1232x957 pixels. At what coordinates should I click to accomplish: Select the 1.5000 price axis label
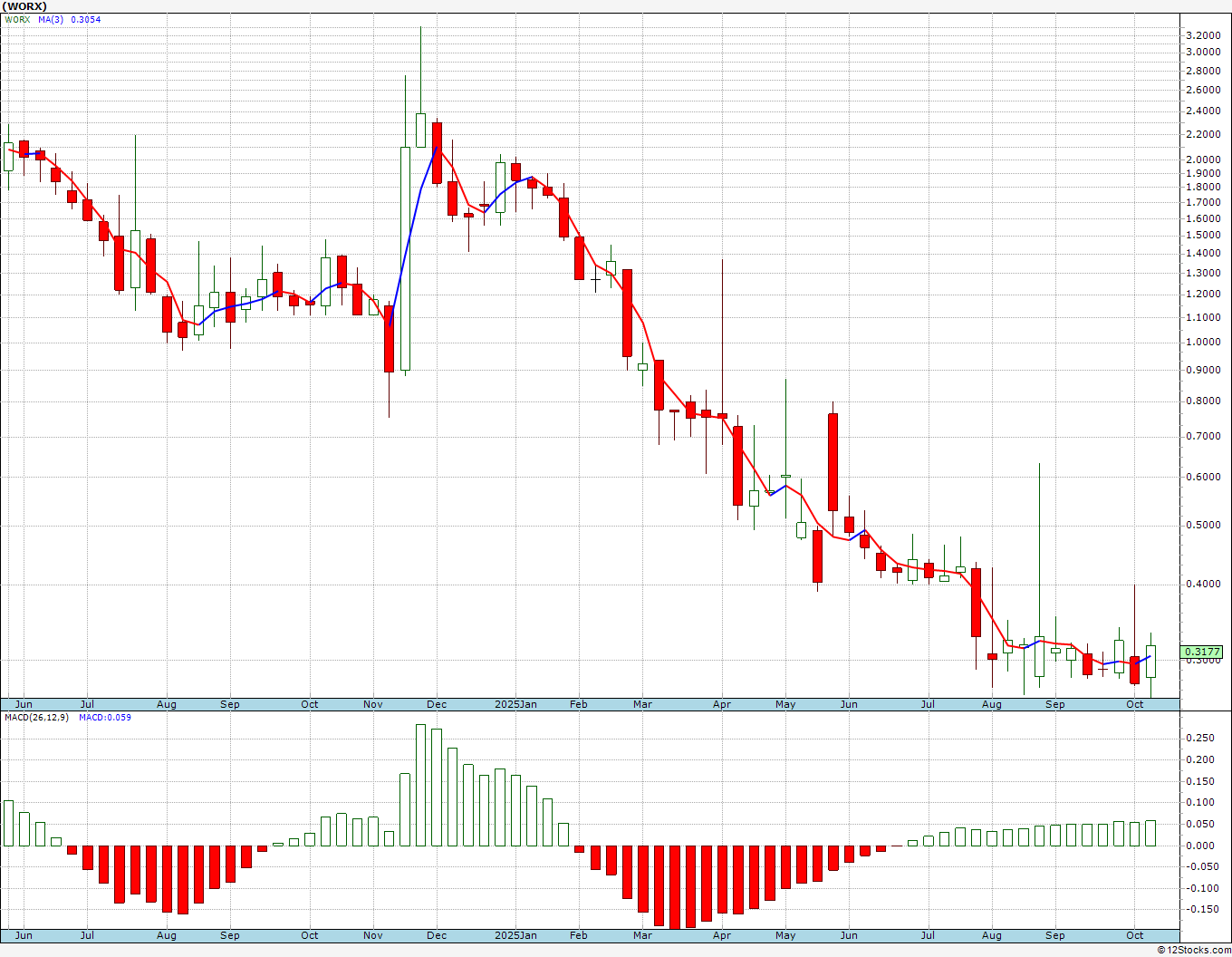(x=1202, y=235)
